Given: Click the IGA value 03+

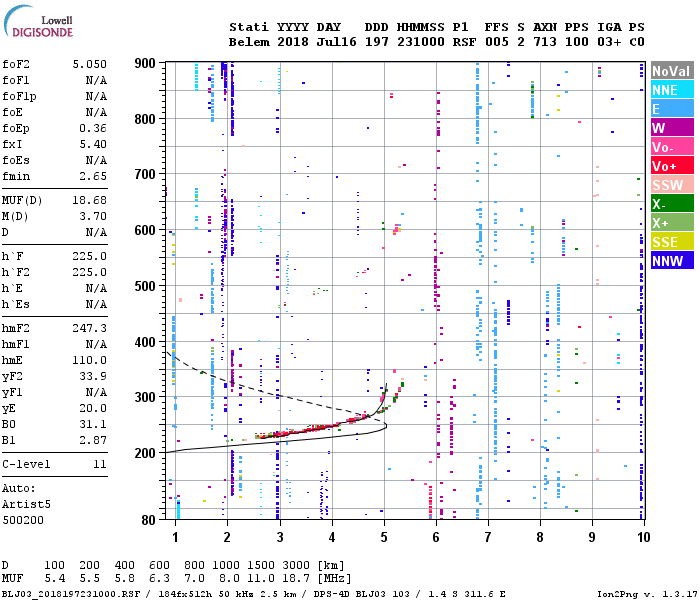Looking at the screenshot, I should coord(609,42).
